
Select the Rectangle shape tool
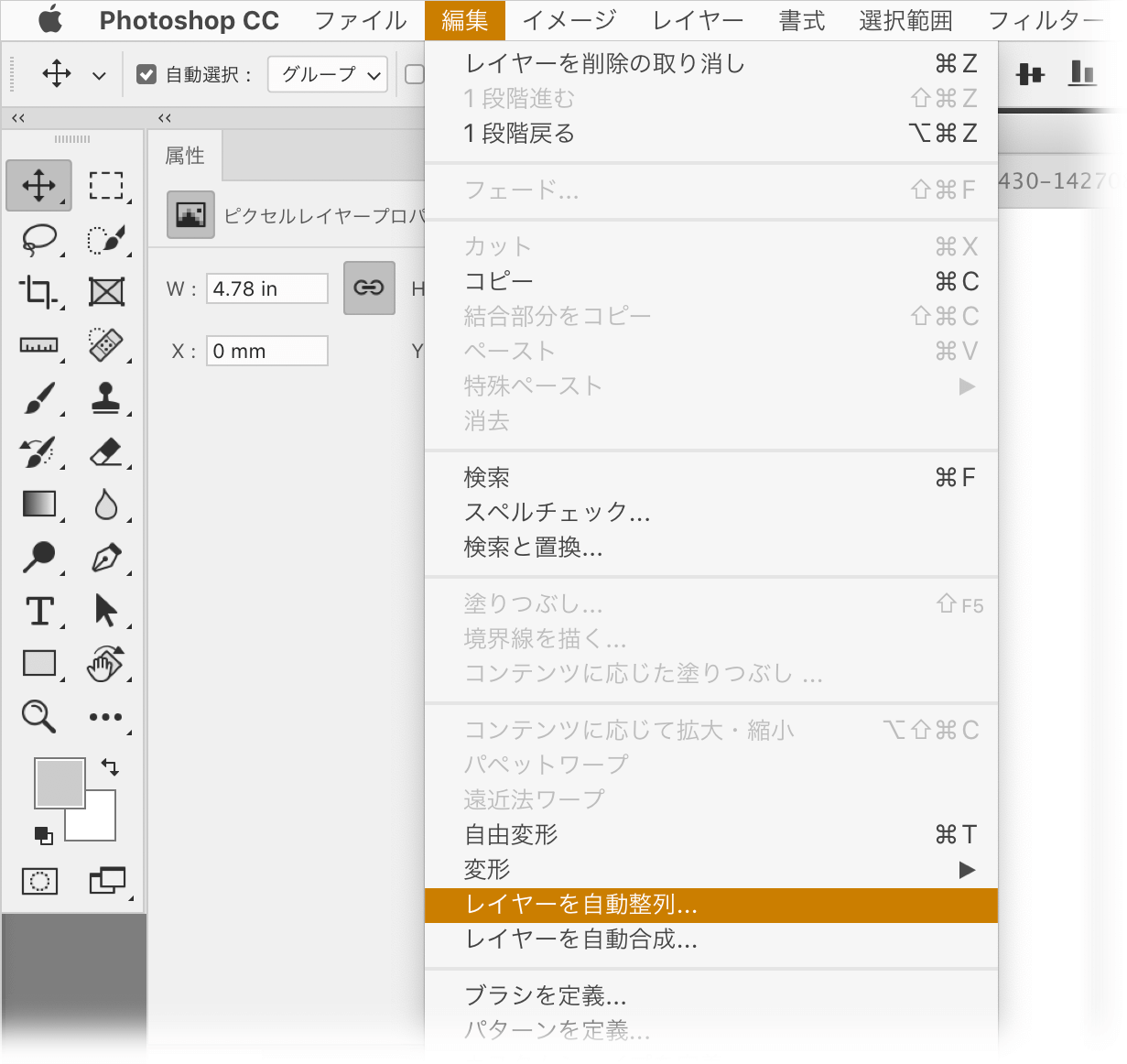coord(39,663)
